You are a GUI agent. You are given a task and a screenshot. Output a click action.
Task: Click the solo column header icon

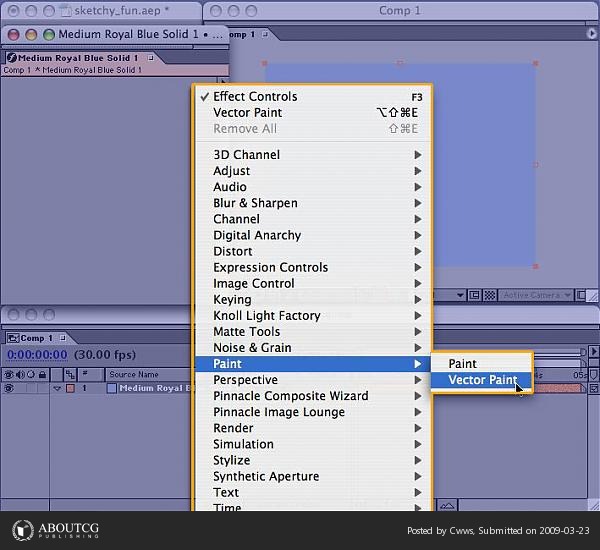click(31, 374)
